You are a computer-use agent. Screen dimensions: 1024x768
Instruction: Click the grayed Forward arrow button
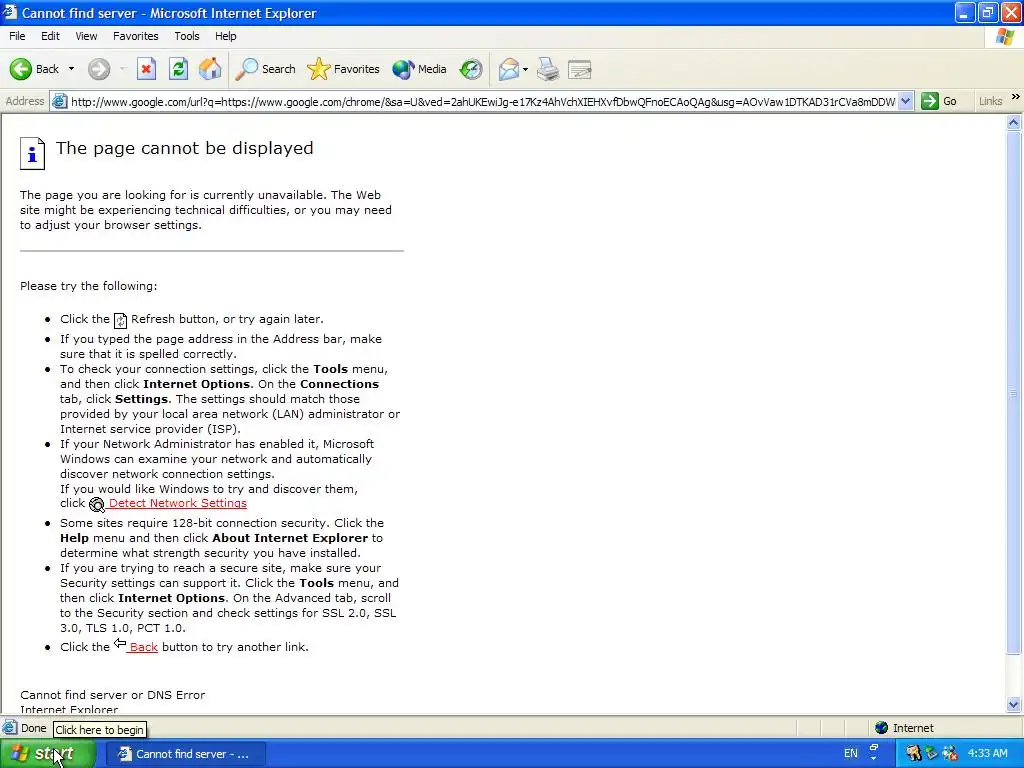(99, 69)
